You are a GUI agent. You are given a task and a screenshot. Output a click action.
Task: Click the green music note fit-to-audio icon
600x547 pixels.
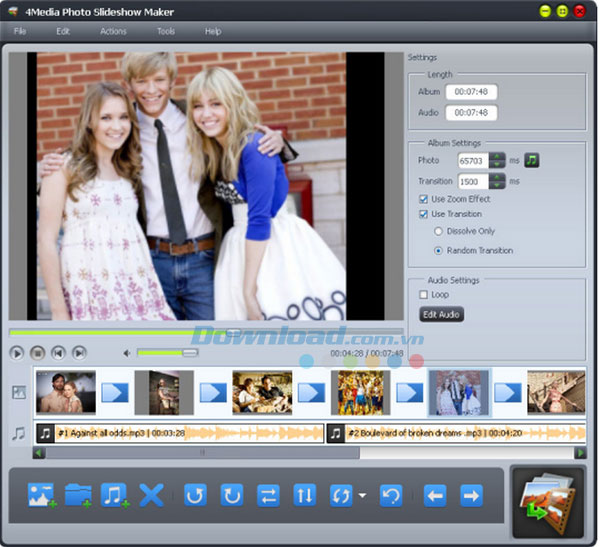point(532,160)
